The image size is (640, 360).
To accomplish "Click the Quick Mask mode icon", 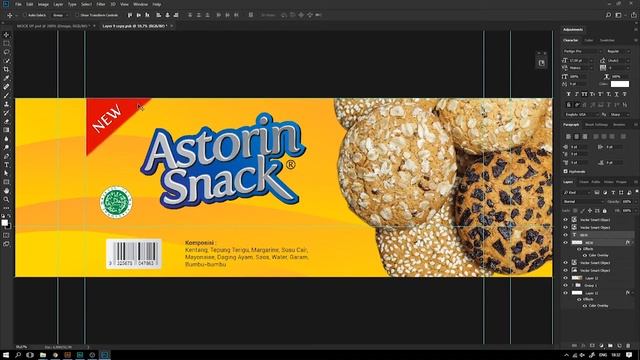I will pos(6,235).
